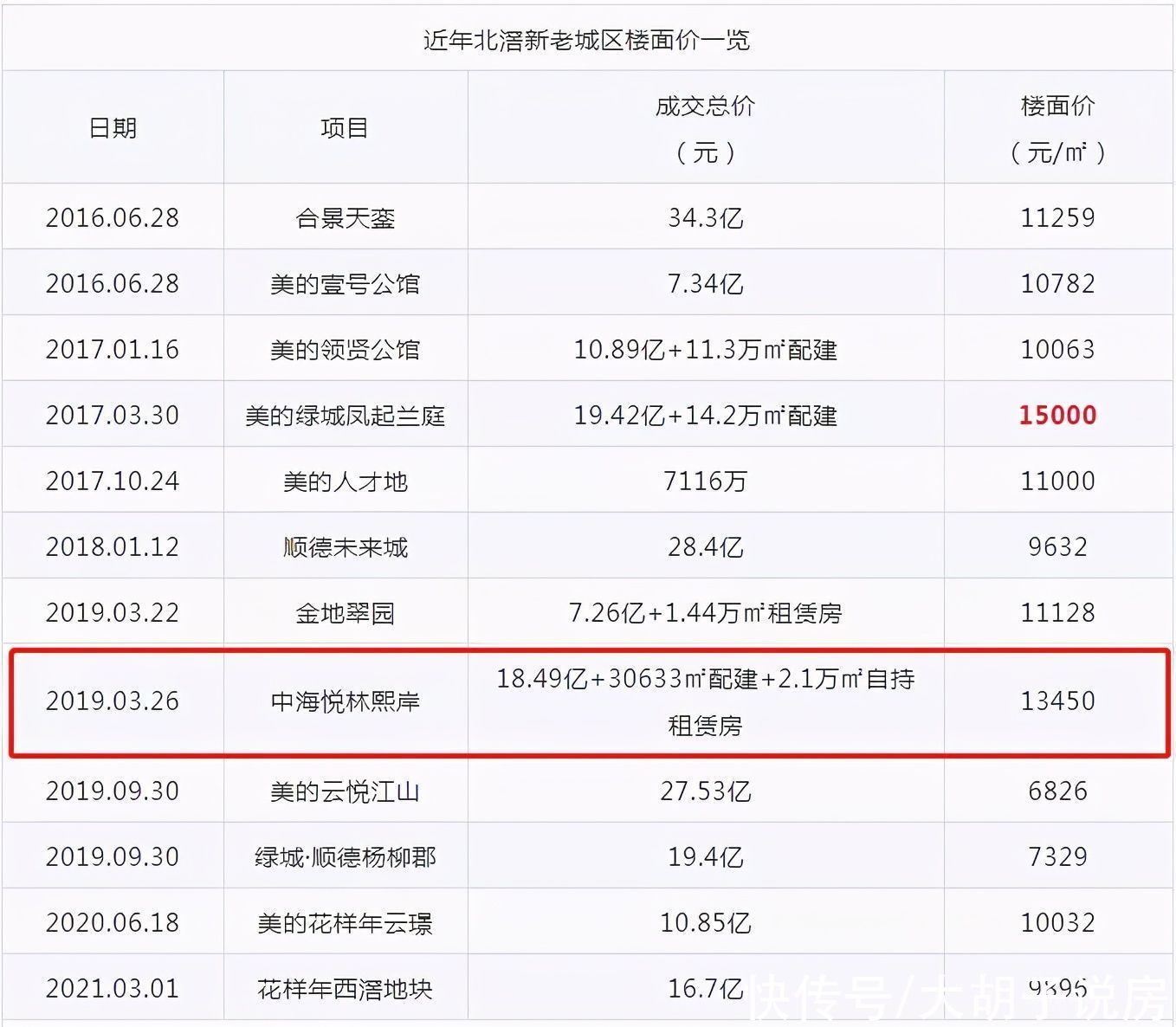Select the date cell 2017.03.30

click(x=113, y=416)
